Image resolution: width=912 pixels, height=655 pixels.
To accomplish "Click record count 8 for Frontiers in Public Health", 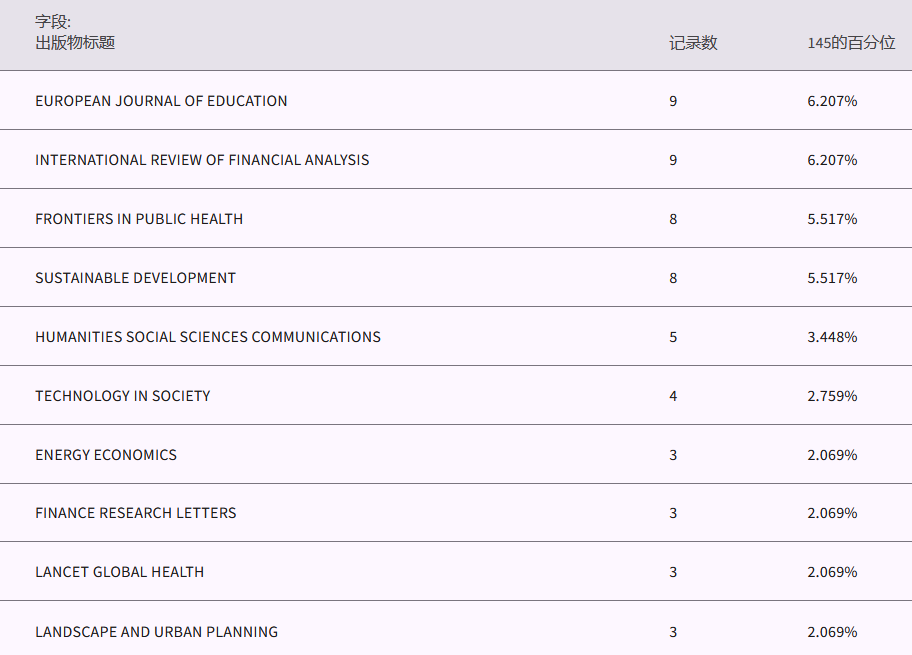I will click(x=673, y=219).
